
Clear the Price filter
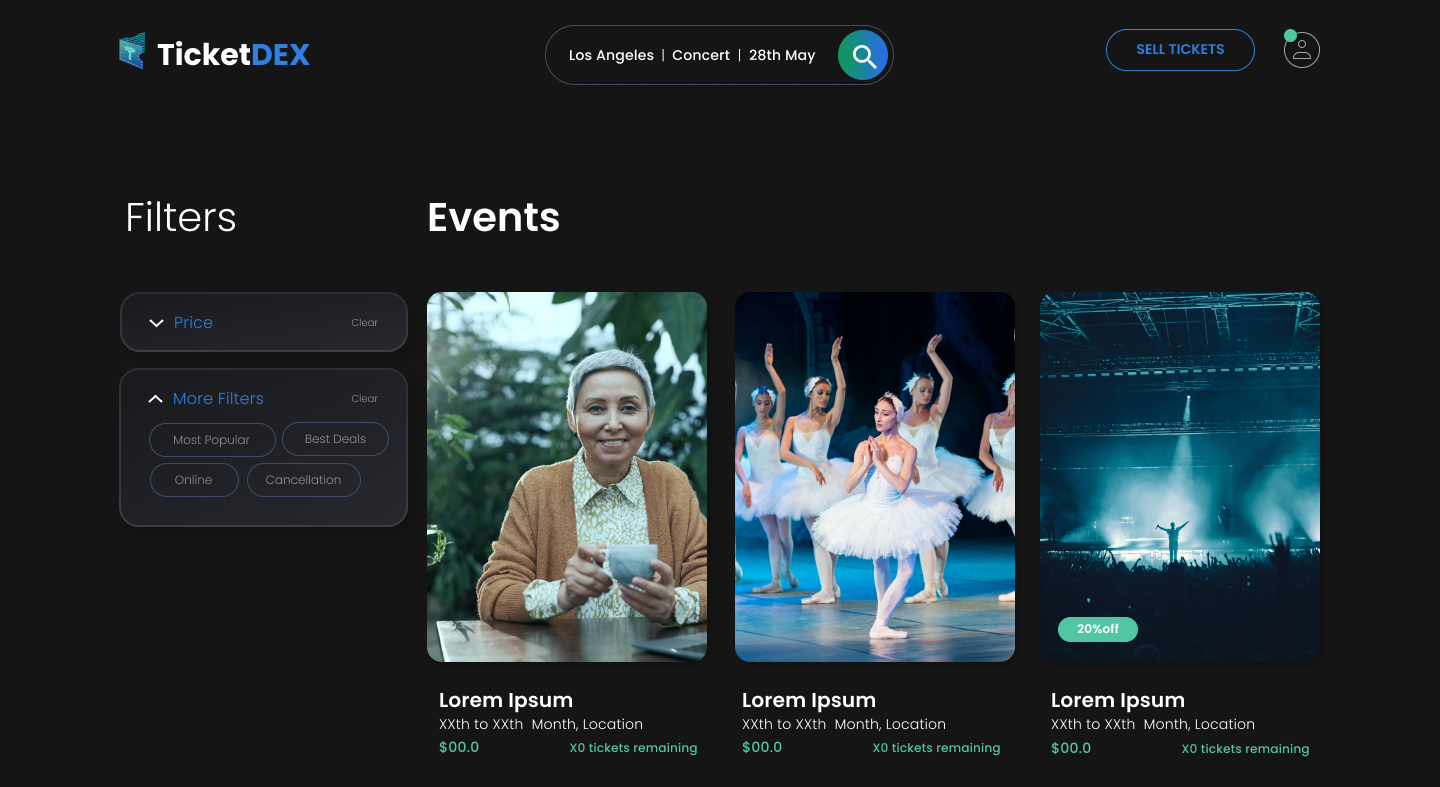tap(364, 322)
